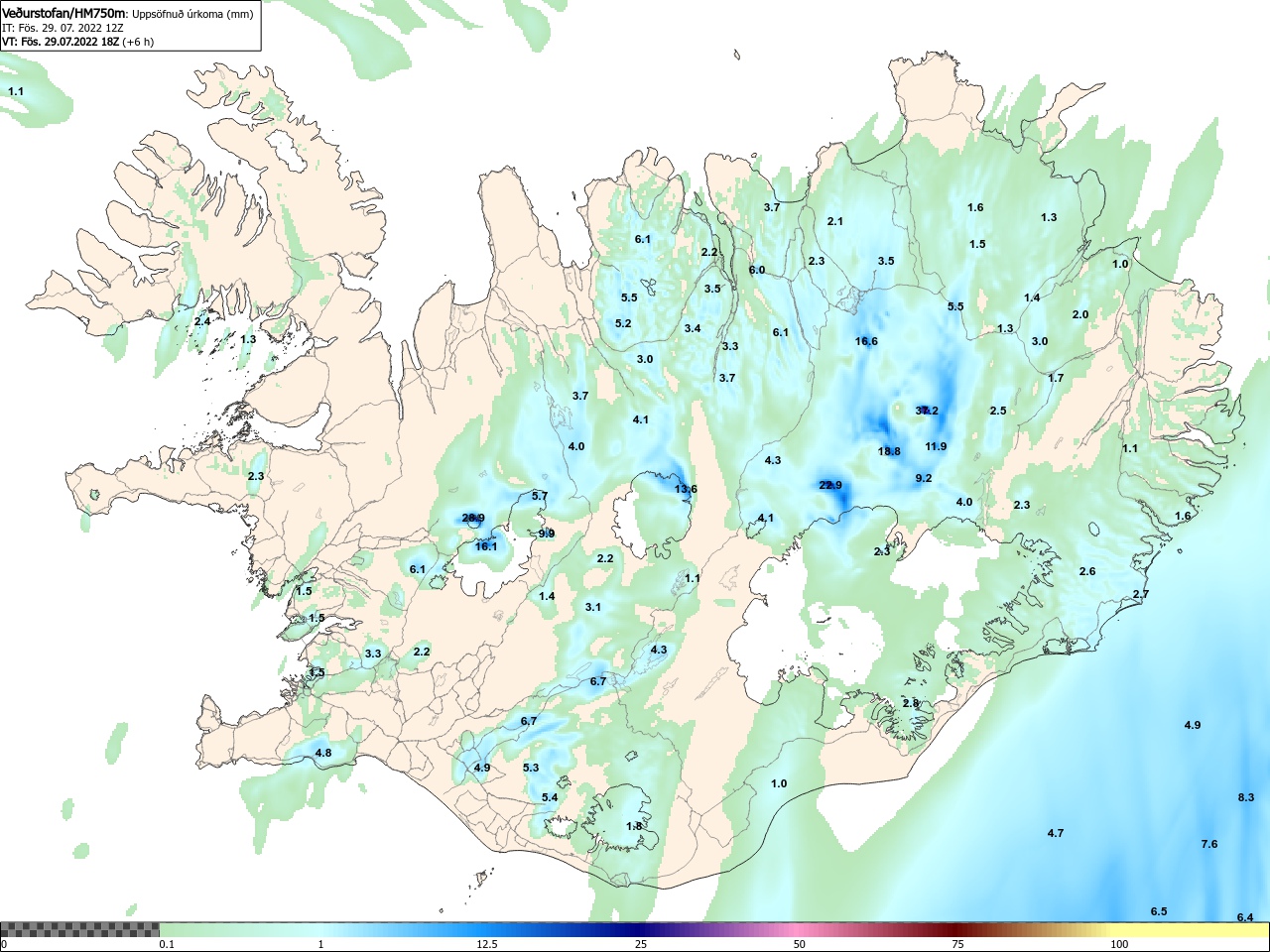Click the 100 label on the color scale
The height and width of the screenshot is (952, 1270).
click(1119, 944)
